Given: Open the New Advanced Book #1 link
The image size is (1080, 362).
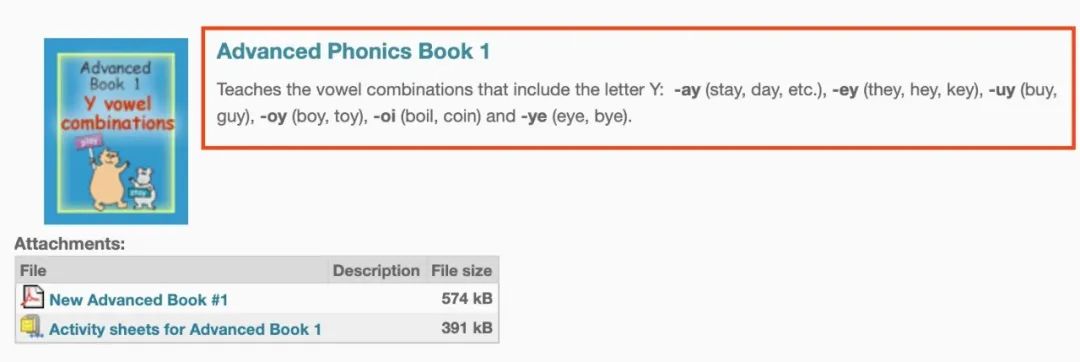Looking at the screenshot, I should coord(138,300).
